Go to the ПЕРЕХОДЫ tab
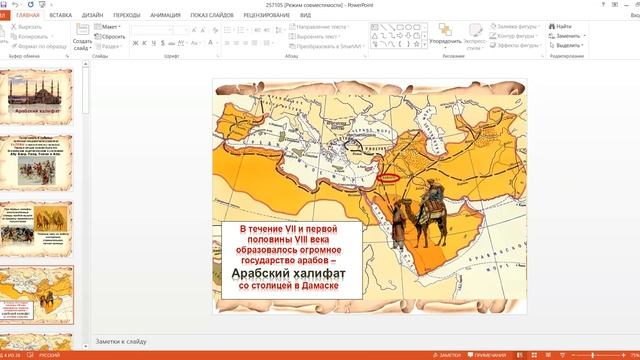The width and height of the screenshot is (640, 360). [x=127, y=15]
